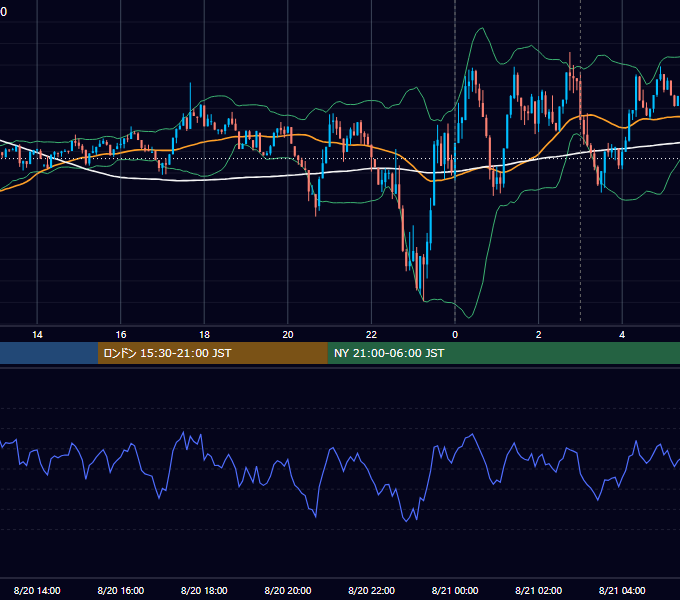Click hour label 22 on price chart axis
This screenshot has width=680, height=600.
[x=371, y=335]
